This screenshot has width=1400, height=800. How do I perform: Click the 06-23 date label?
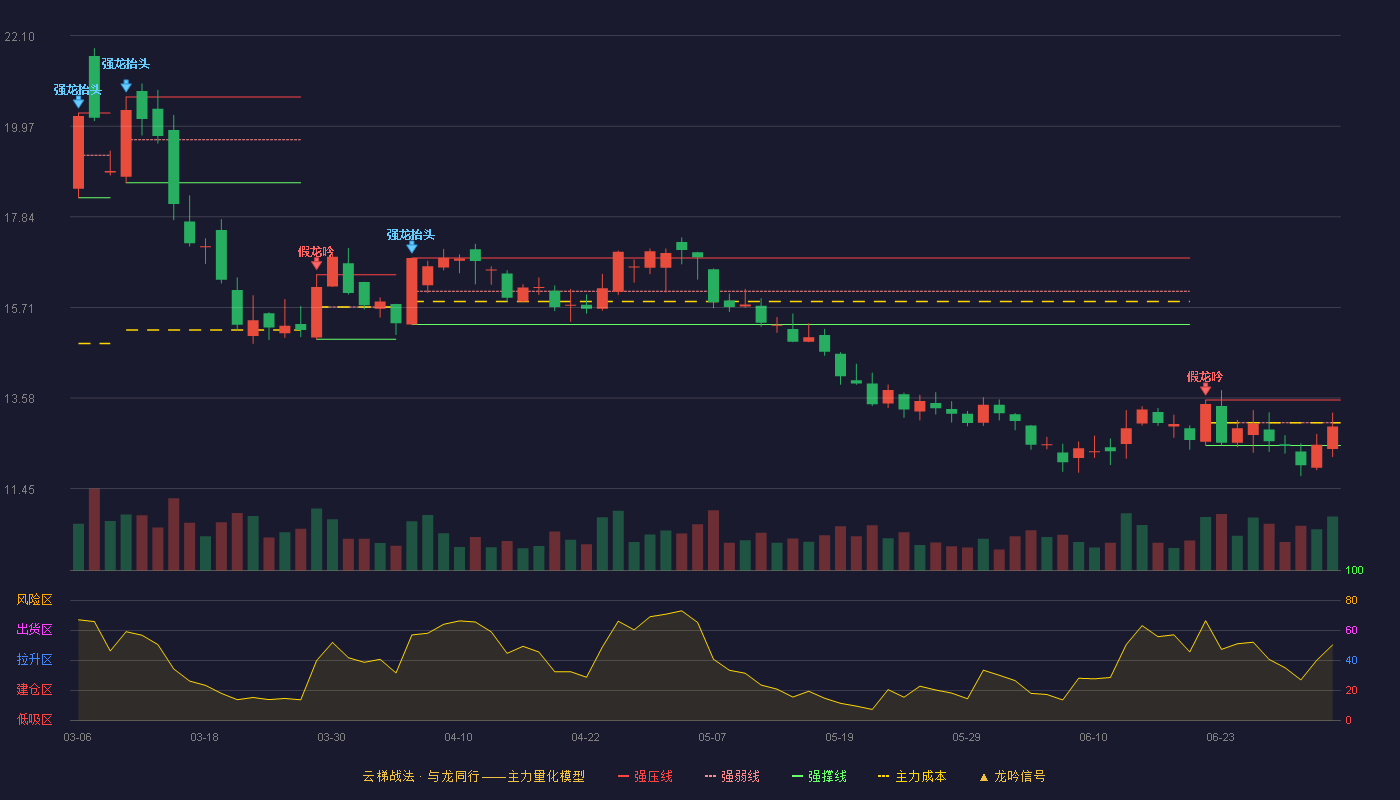coord(1220,737)
